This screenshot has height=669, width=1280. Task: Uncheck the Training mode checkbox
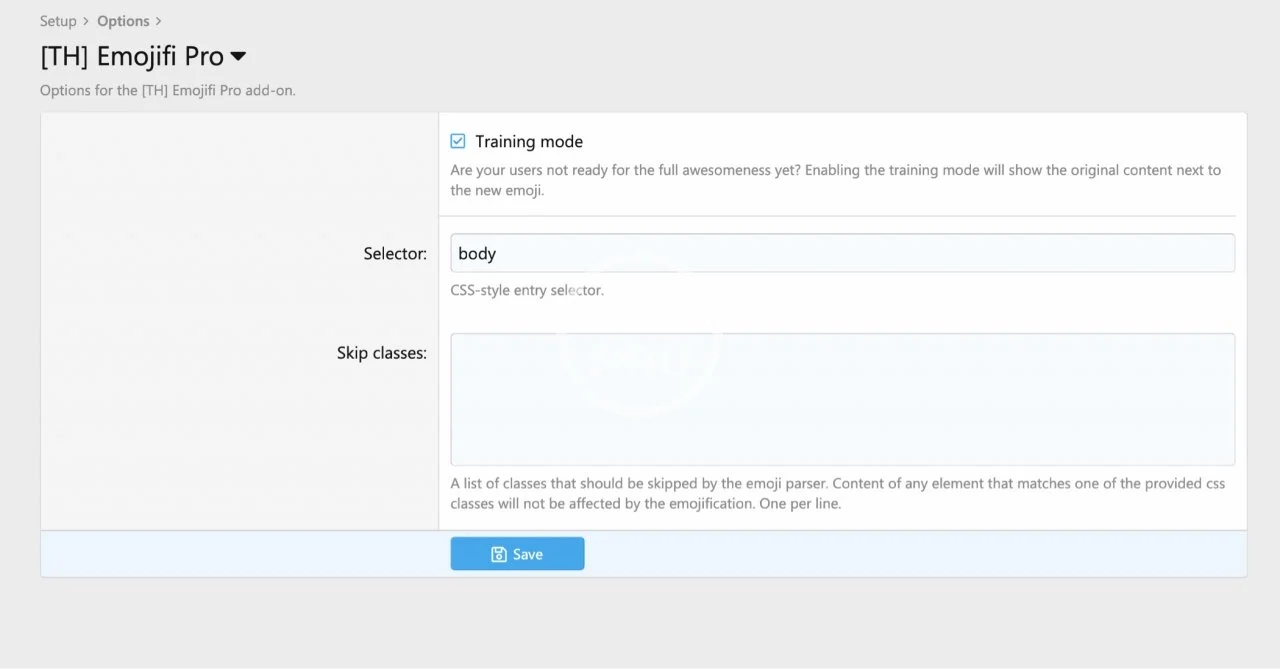click(x=458, y=142)
